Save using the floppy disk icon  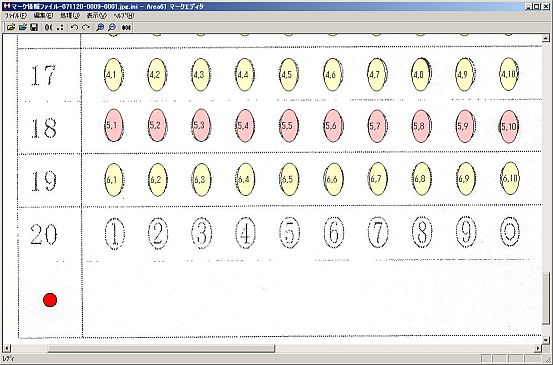[34, 27]
